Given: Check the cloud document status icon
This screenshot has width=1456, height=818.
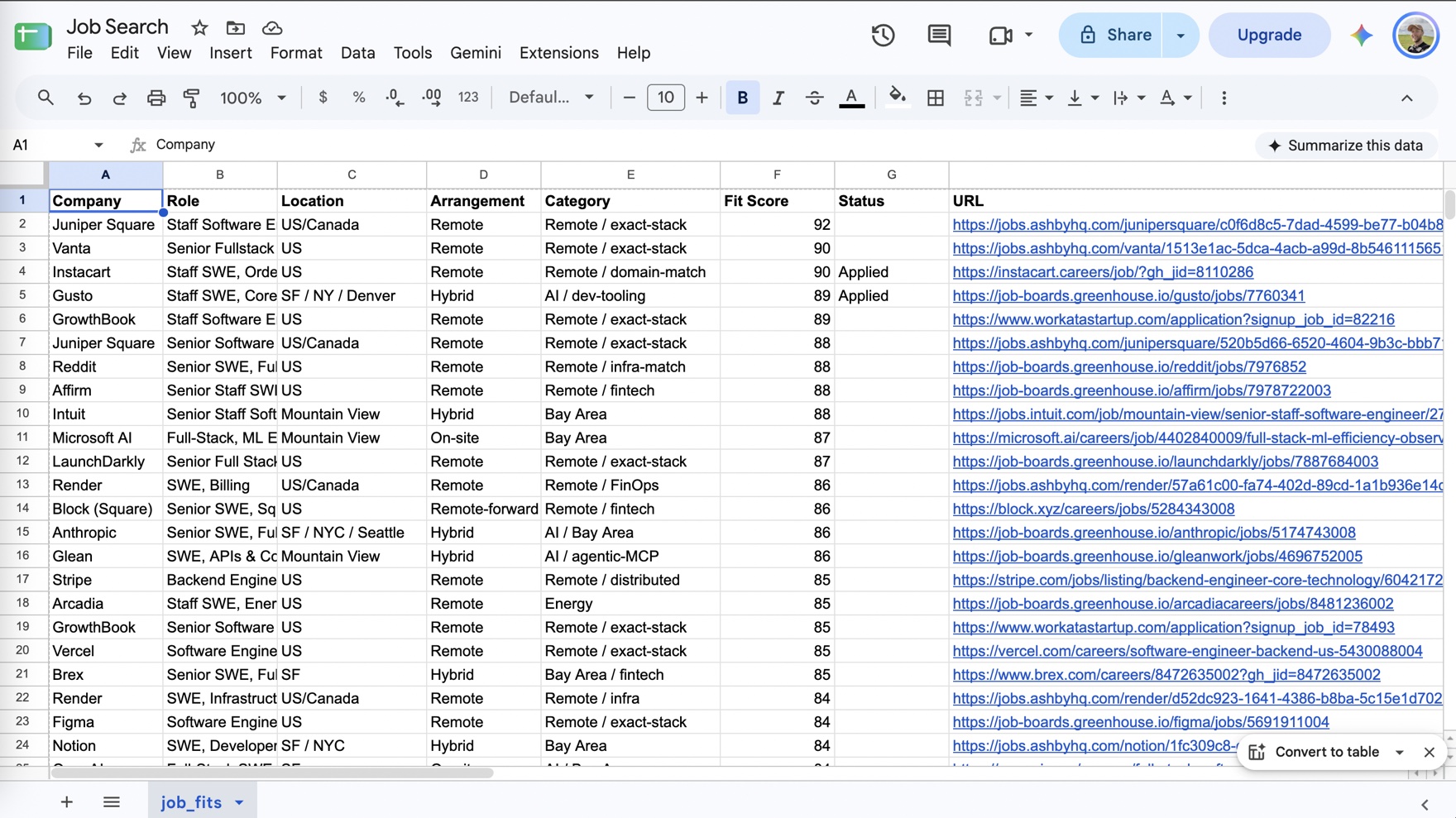Looking at the screenshot, I should (272, 28).
